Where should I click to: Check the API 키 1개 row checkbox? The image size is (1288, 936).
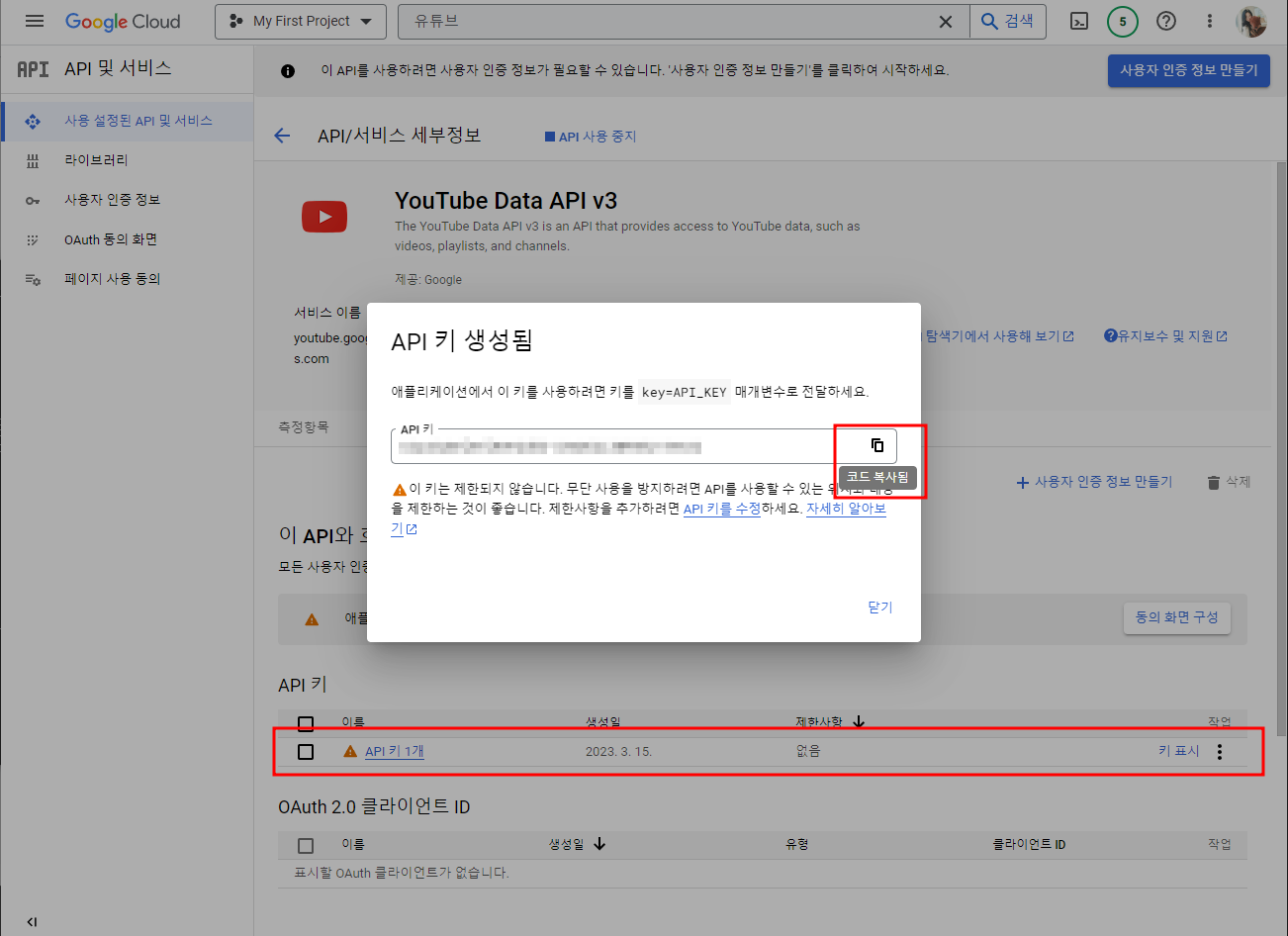(x=306, y=752)
